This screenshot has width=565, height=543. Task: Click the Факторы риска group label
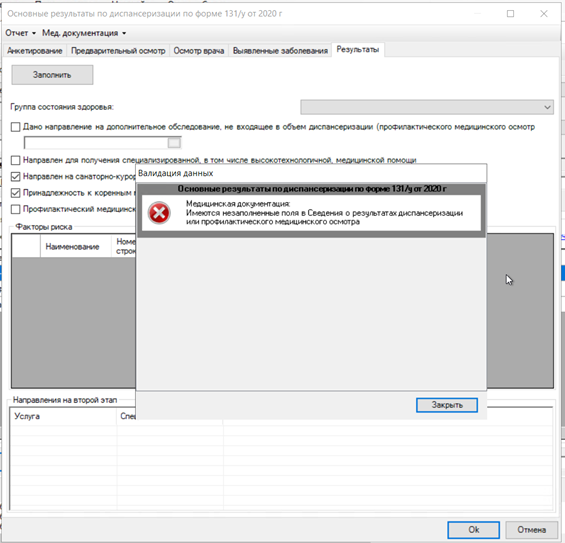click(44, 227)
